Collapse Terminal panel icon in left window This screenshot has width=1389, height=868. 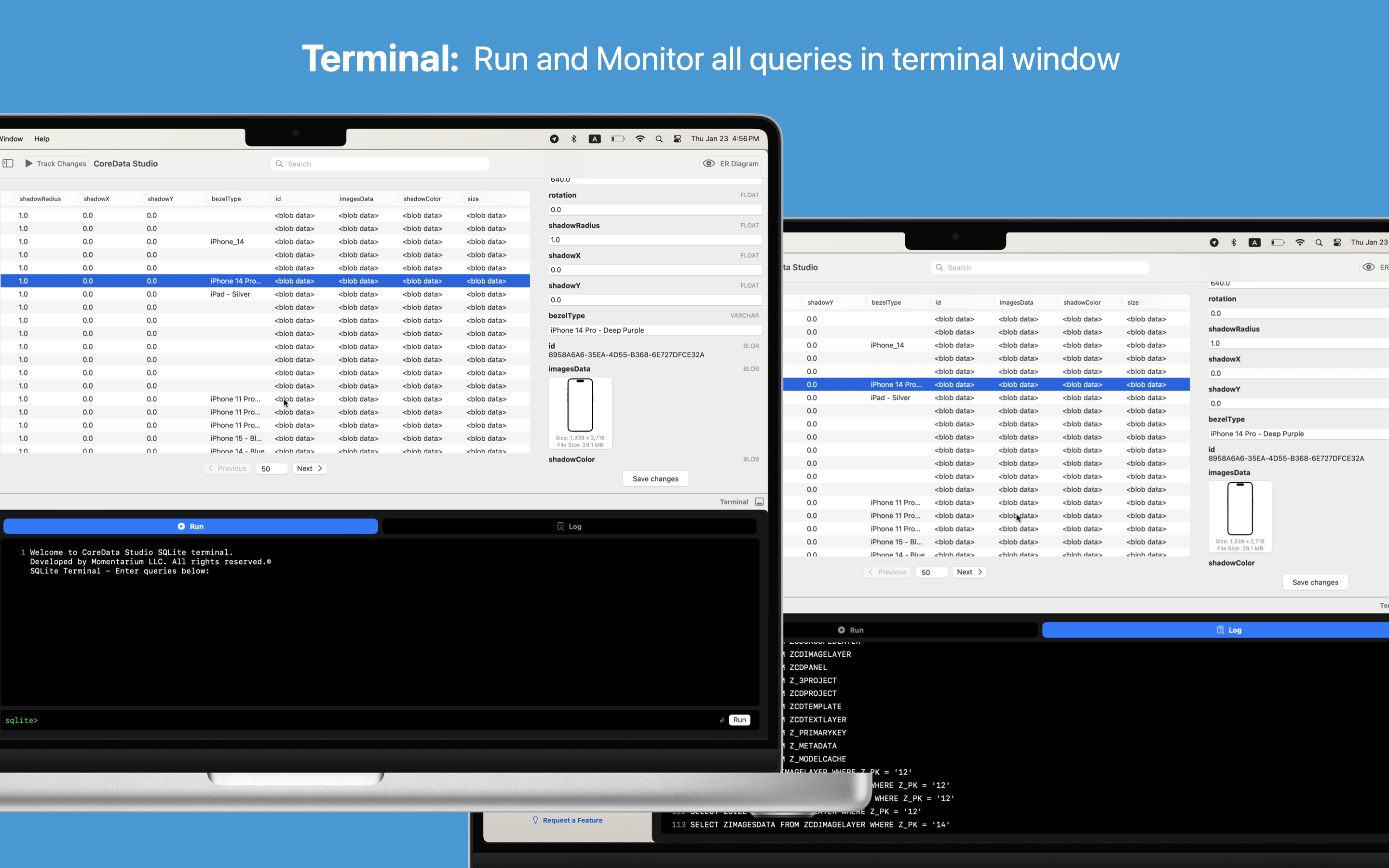759,502
